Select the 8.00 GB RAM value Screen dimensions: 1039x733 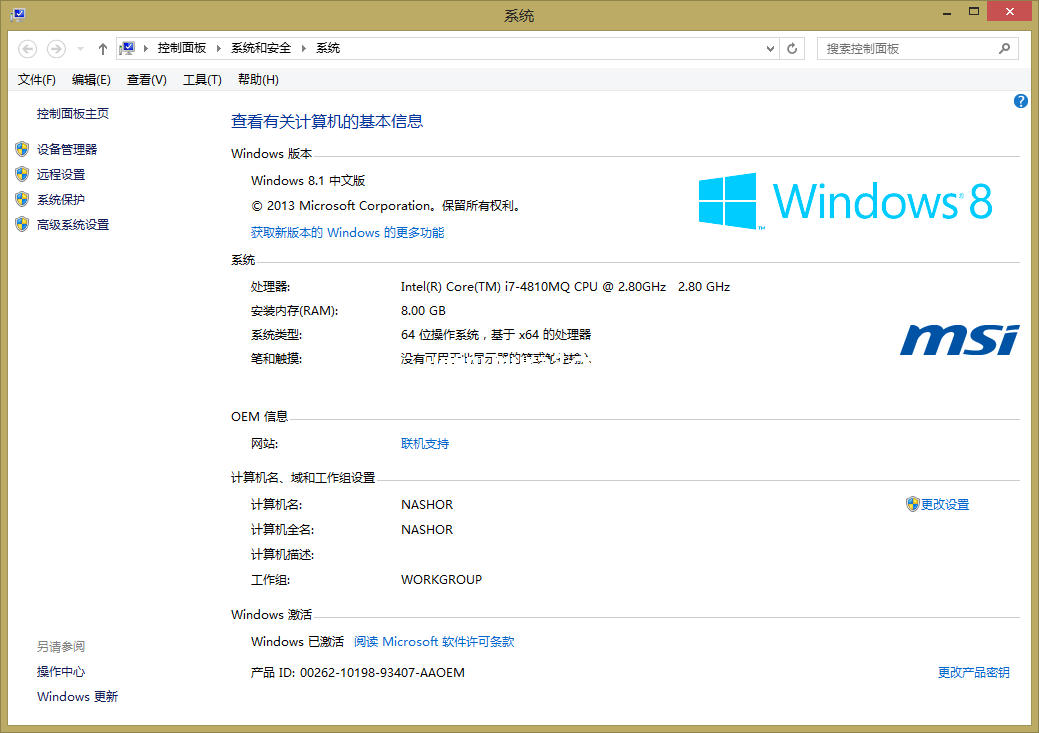pyautogui.click(x=423, y=311)
